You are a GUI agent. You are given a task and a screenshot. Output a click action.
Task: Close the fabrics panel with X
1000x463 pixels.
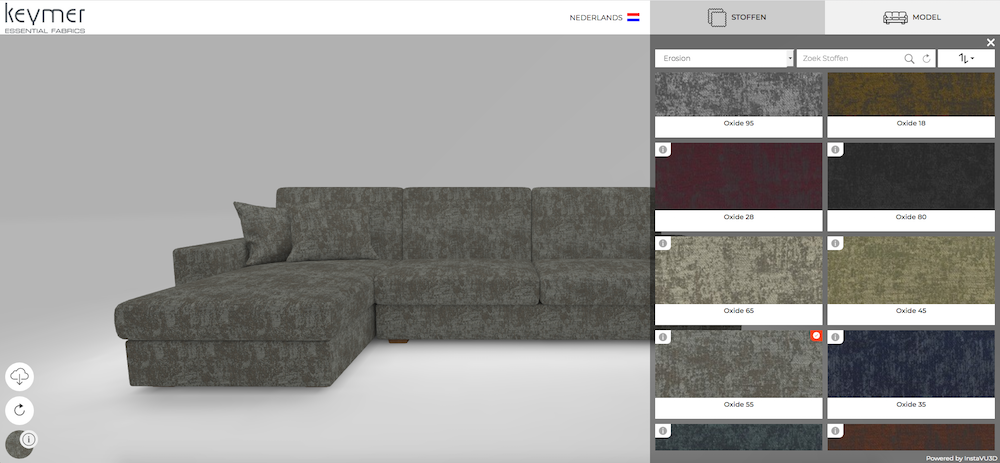[990, 43]
